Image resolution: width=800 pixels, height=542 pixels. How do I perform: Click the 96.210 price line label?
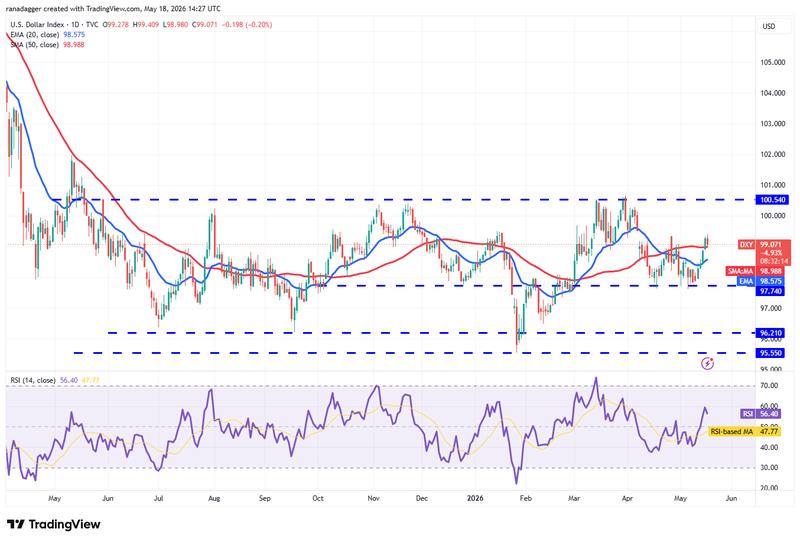click(x=770, y=333)
